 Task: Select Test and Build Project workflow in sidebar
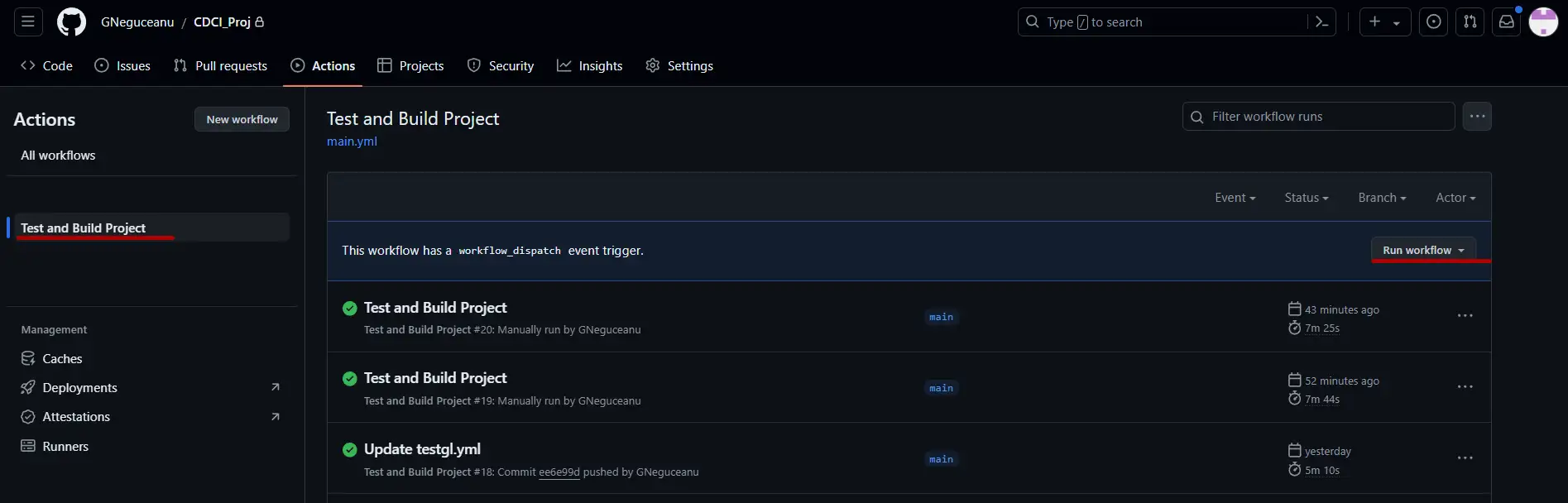point(151,228)
